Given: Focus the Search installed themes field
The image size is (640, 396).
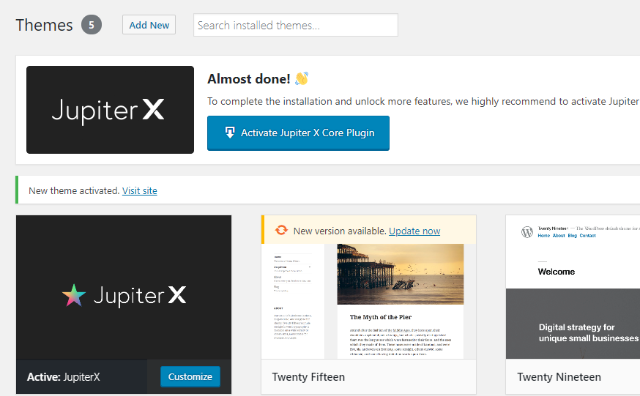Looking at the screenshot, I should 296,25.
